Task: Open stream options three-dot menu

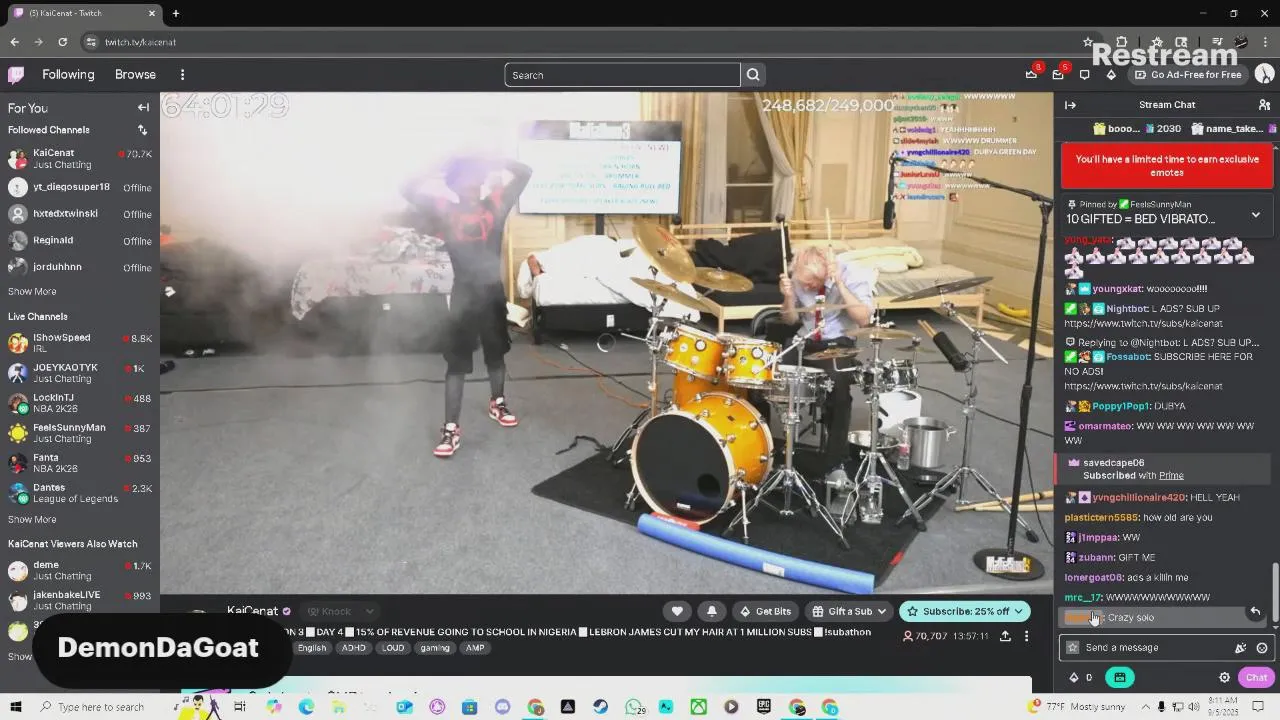Action: click(x=1026, y=636)
